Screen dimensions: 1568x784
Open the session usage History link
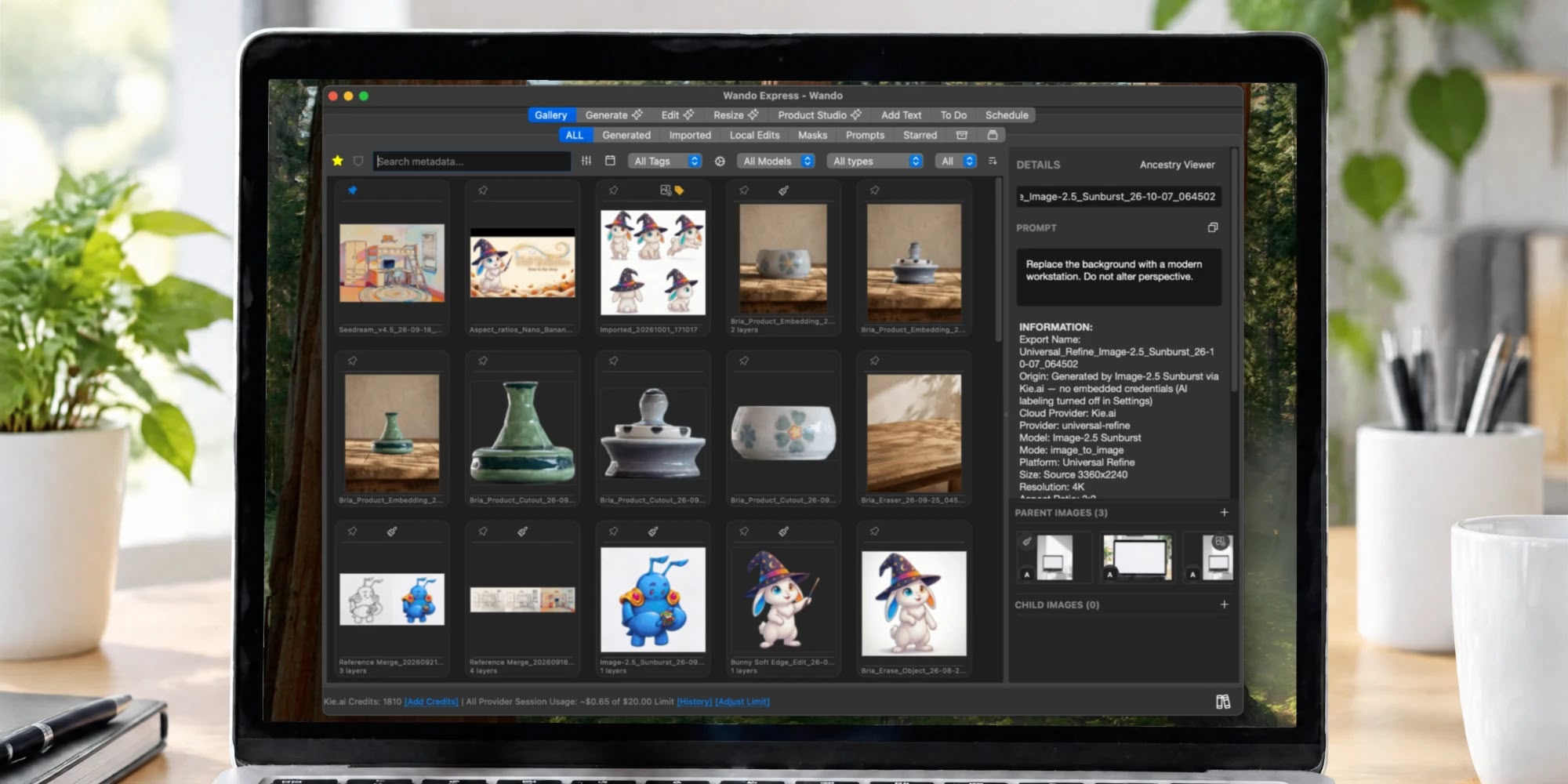click(695, 702)
